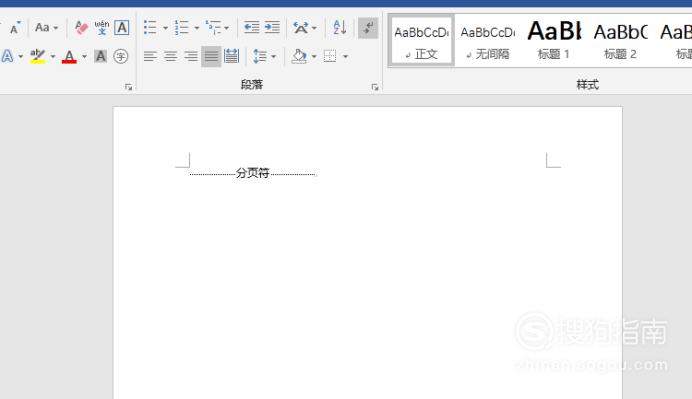Open the shading color dropdown arrow
This screenshot has height=399, width=692.
tap(314, 56)
